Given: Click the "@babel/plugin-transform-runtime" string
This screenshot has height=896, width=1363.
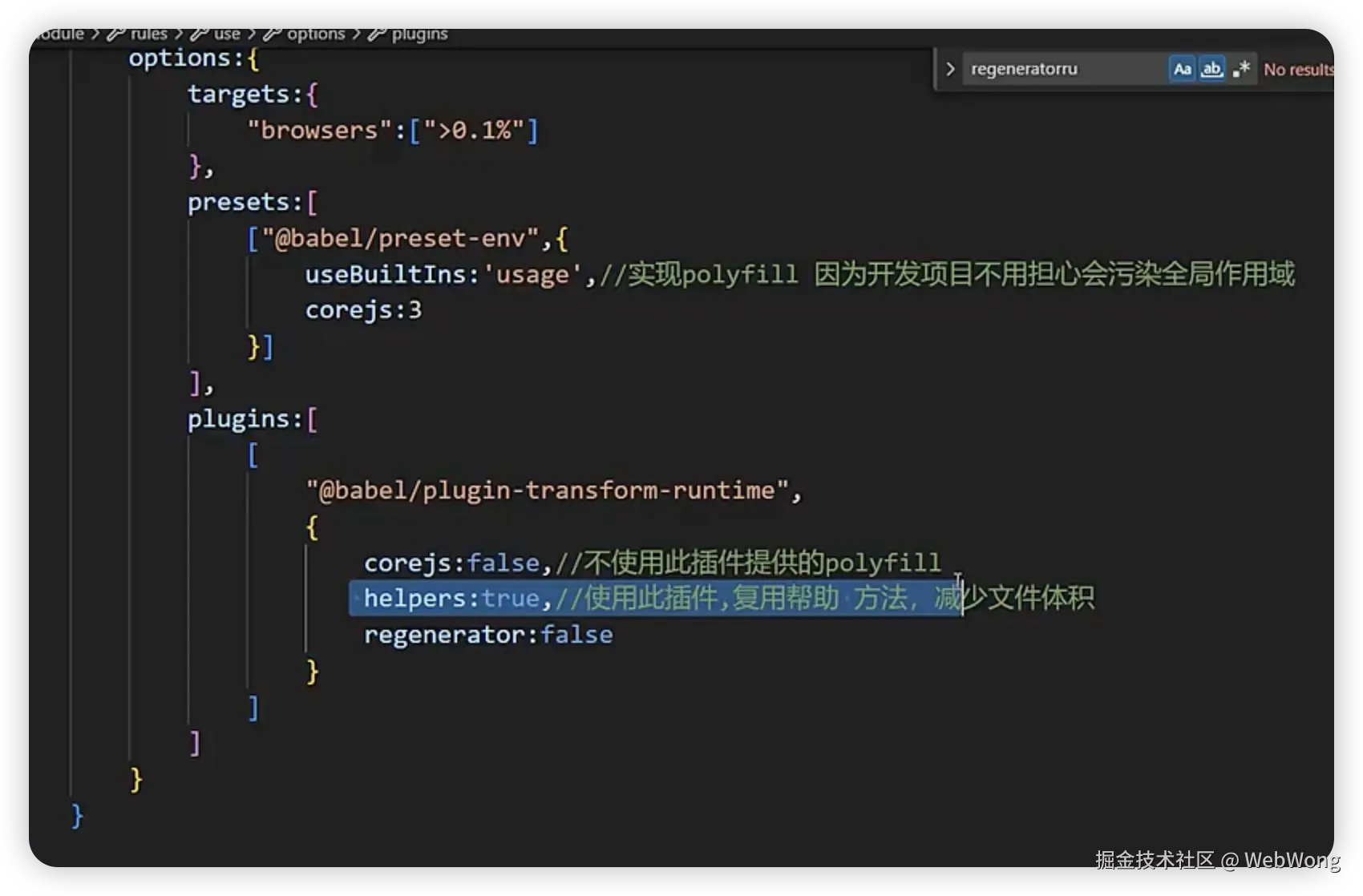Looking at the screenshot, I should [x=548, y=490].
